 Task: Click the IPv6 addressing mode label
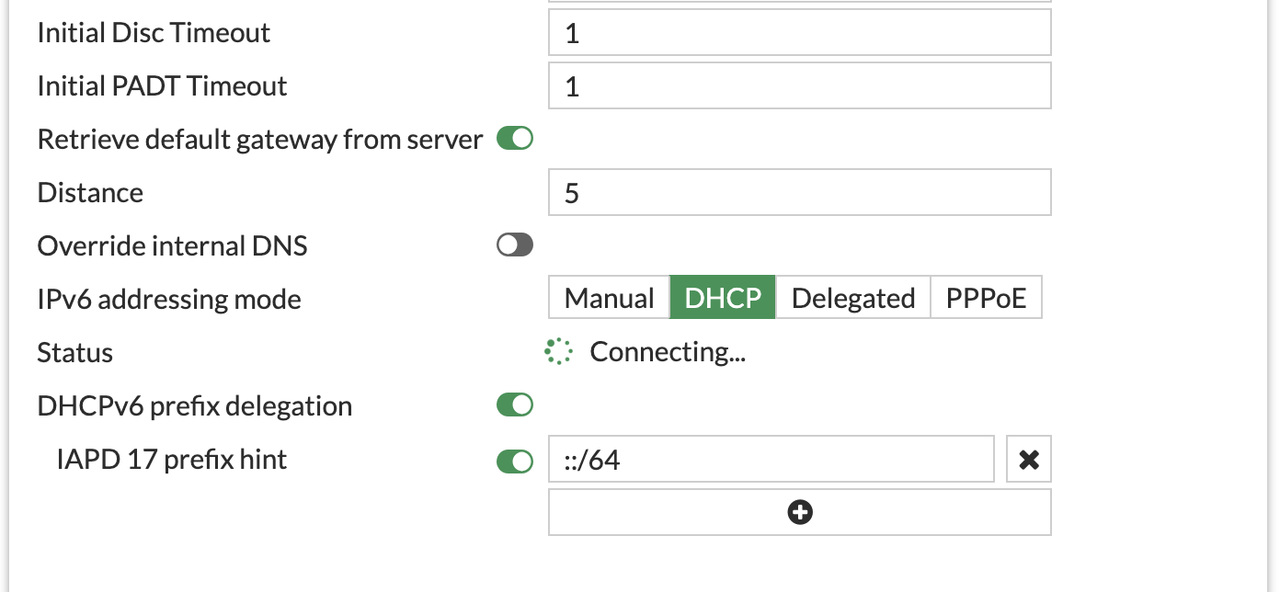[x=169, y=299]
